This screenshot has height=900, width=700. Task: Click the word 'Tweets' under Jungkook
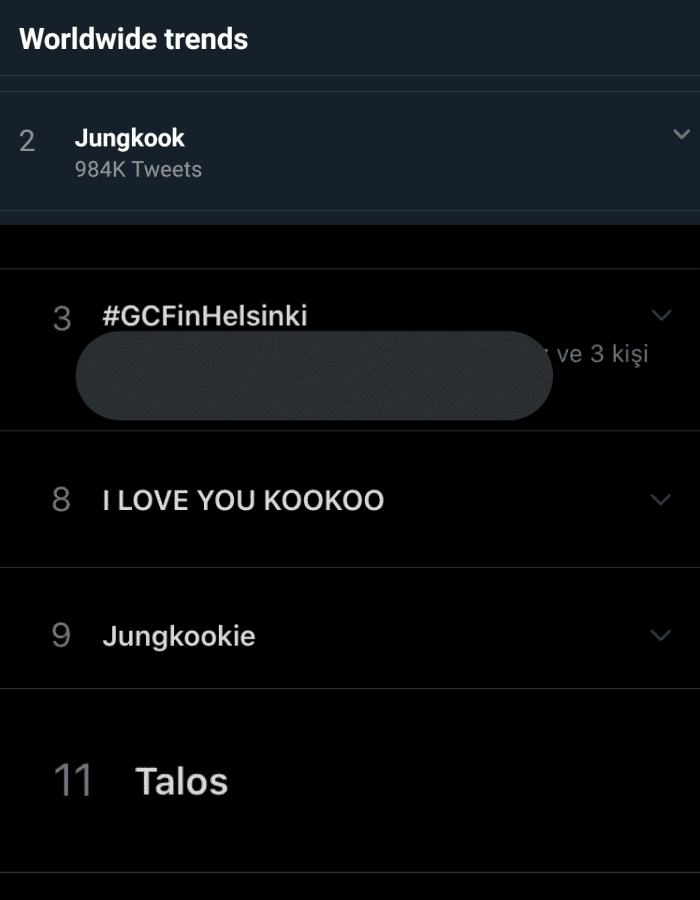(x=167, y=170)
